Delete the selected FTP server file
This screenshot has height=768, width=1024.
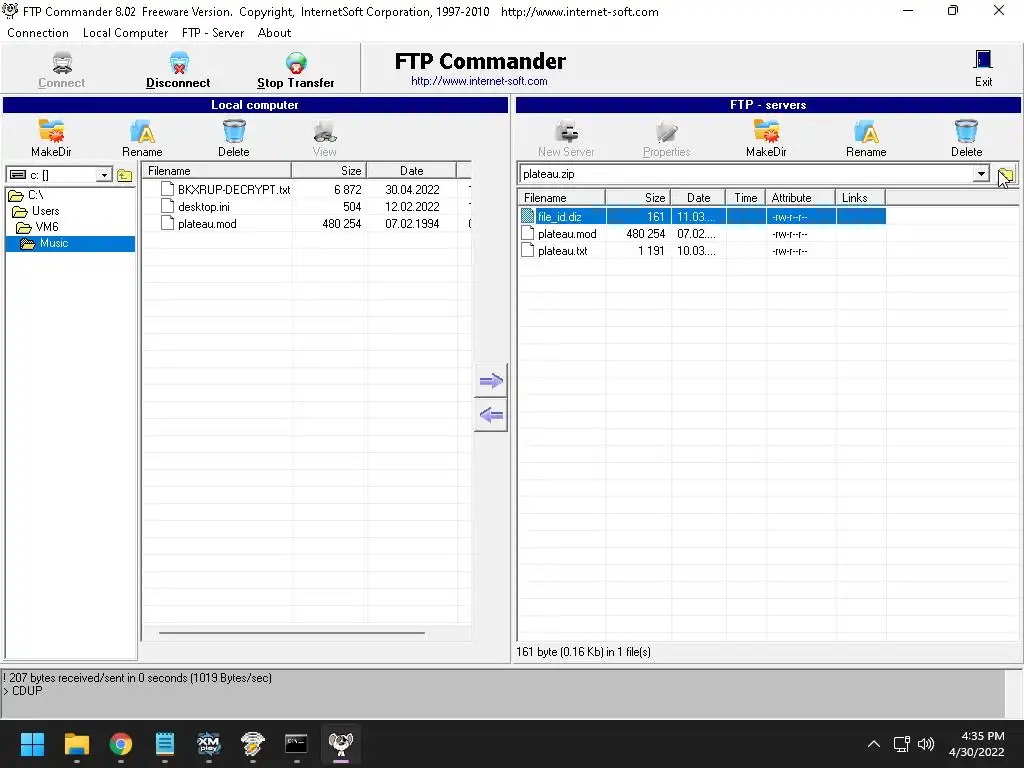click(967, 138)
